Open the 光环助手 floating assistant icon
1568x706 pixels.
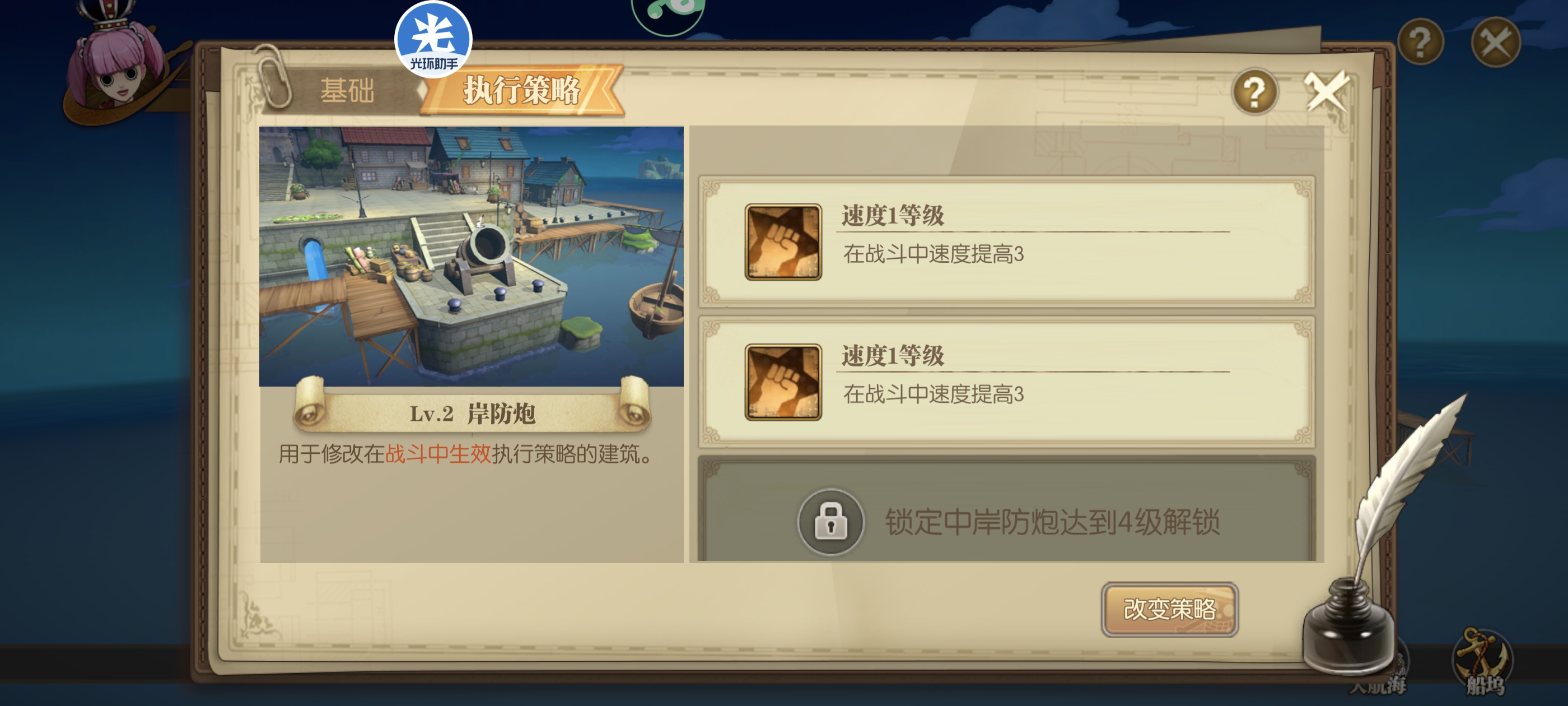point(433,39)
